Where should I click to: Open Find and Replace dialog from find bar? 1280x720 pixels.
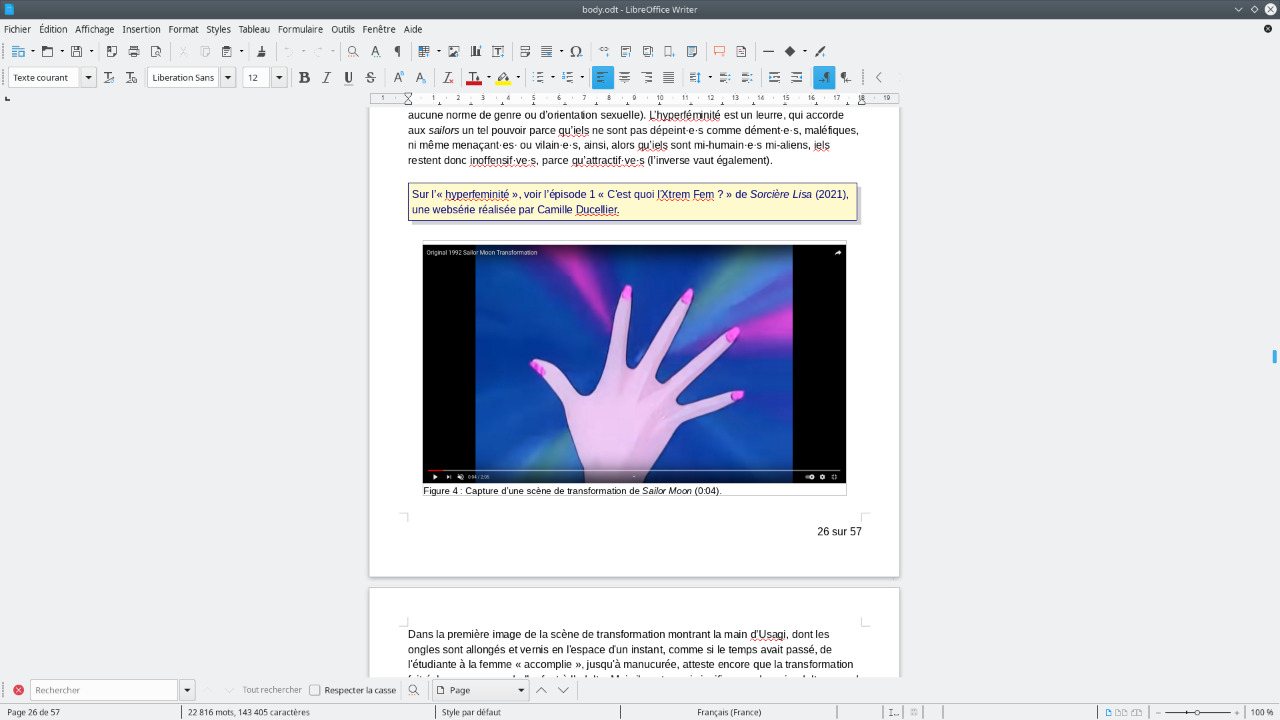(x=414, y=690)
